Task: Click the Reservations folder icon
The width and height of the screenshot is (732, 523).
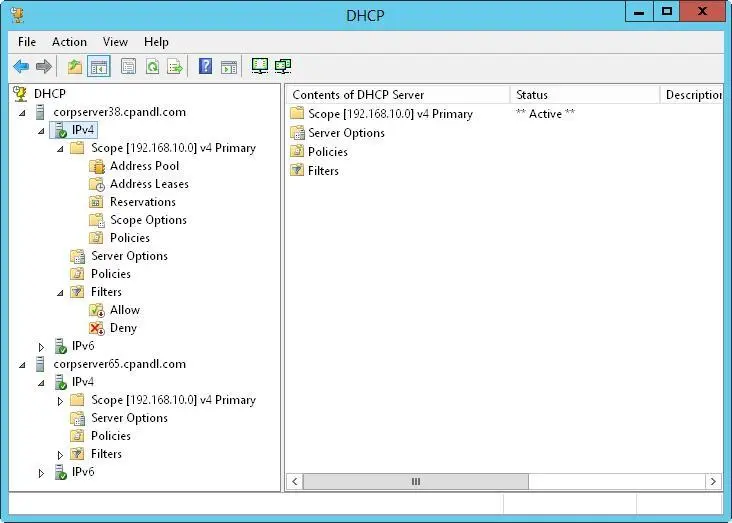Action: 96,202
